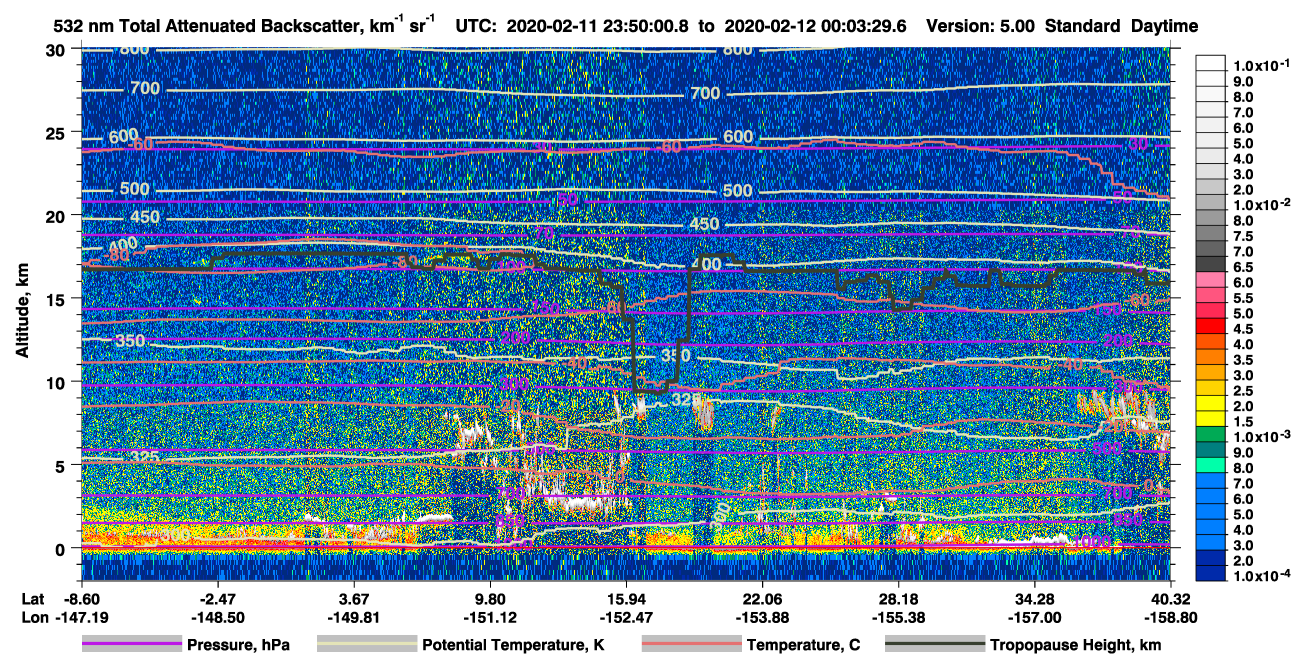Click the latitude value 22.06
Image resolution: width=1300 pixels, height=667 pixels.
[x=762, y=598]
